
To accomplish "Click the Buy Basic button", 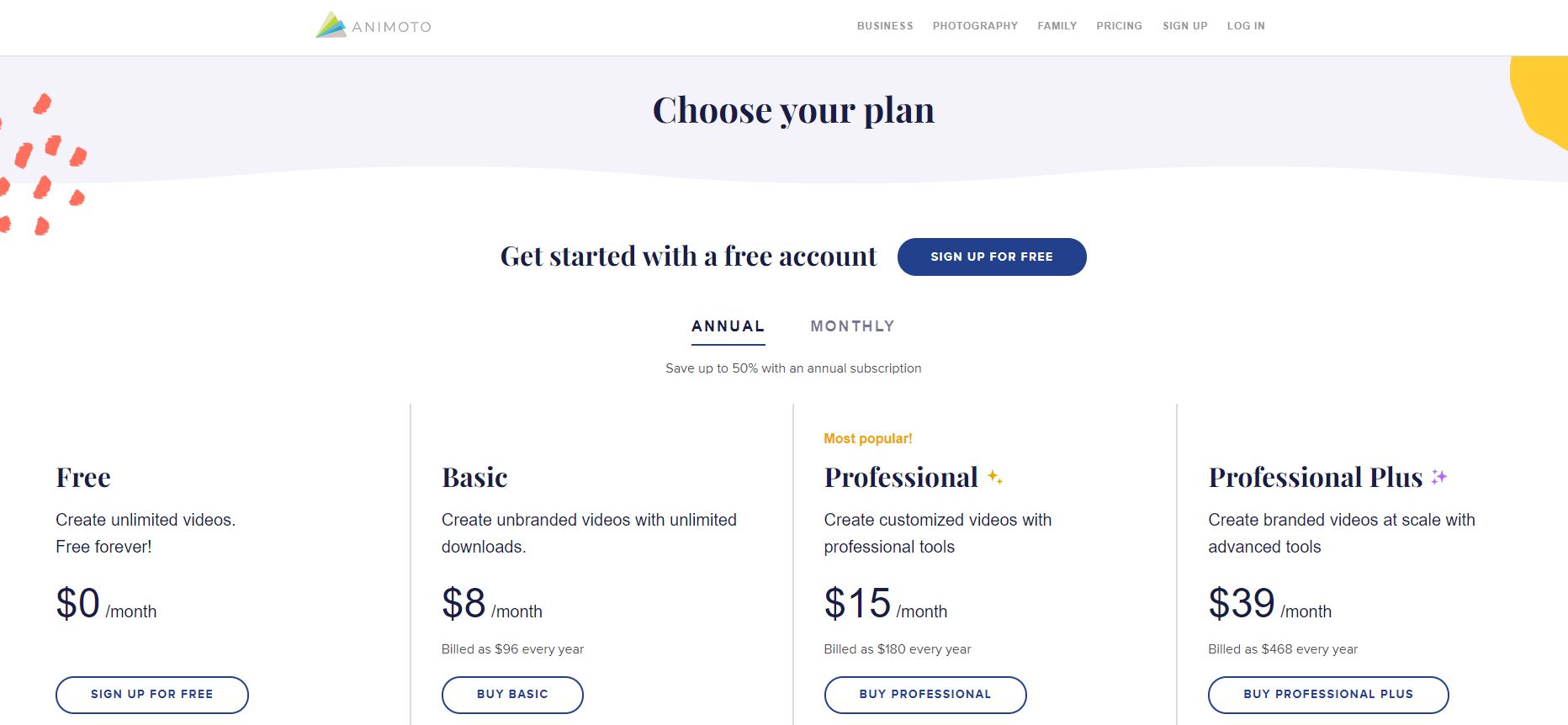I will [512, 695].
